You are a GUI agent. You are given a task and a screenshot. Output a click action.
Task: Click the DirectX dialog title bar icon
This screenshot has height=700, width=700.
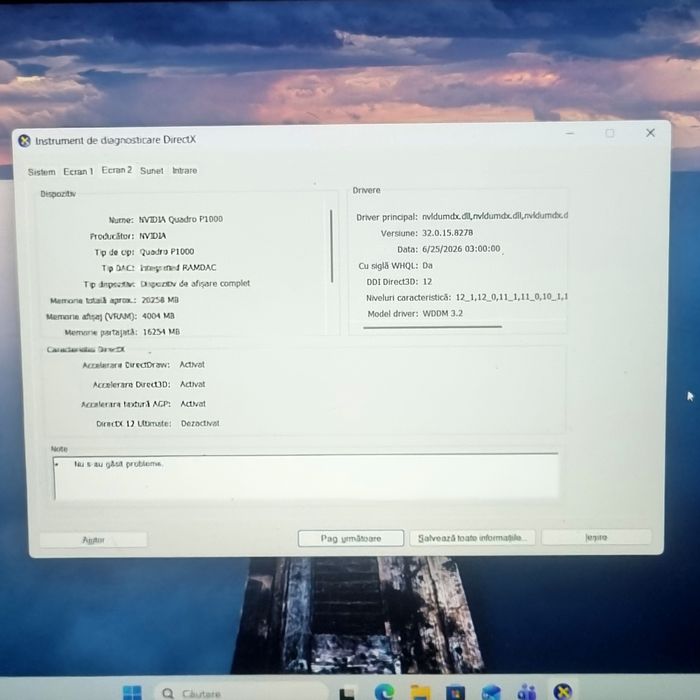[x=24, y=141]
